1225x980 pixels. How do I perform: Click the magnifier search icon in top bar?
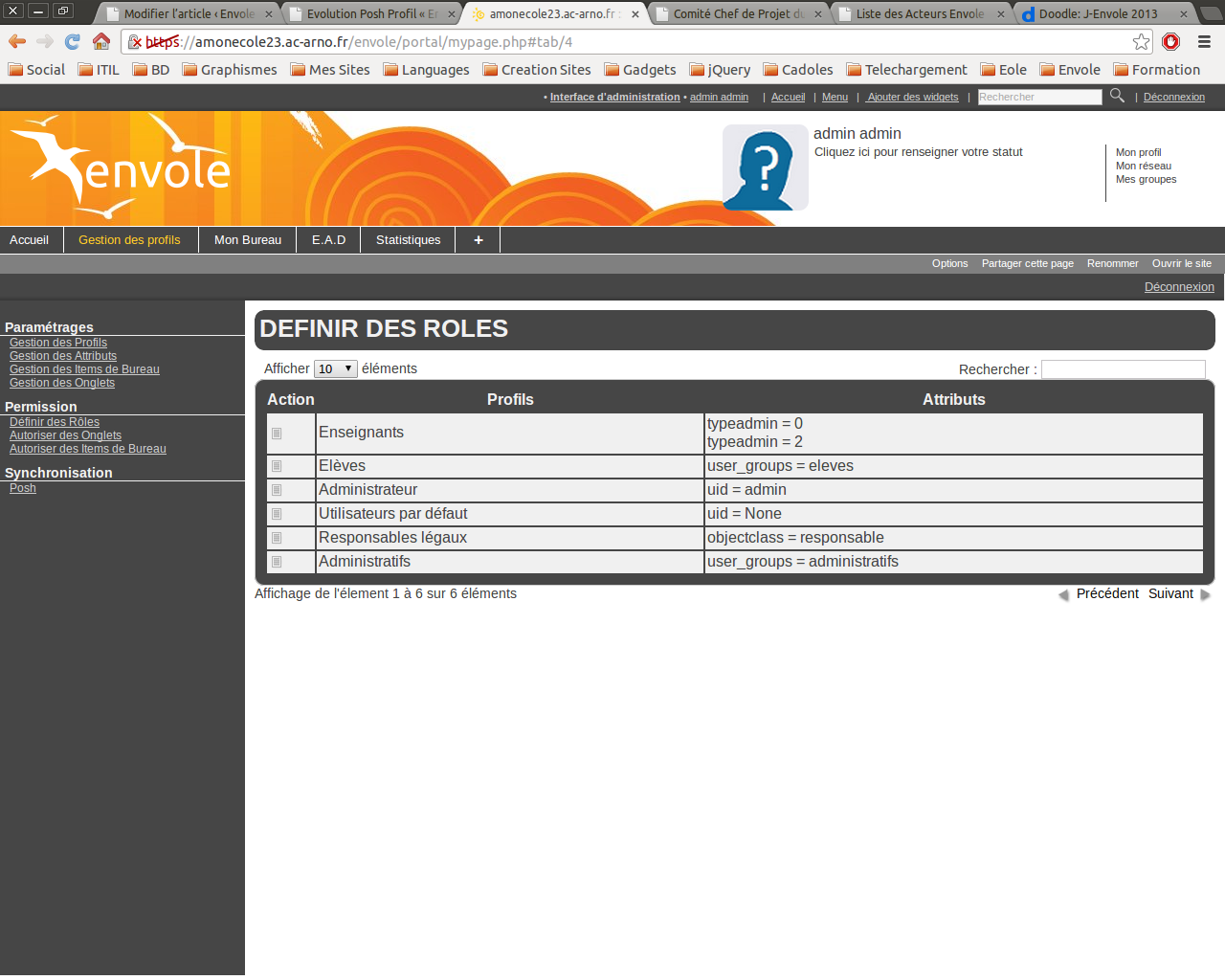click(x=1117, y=96)
